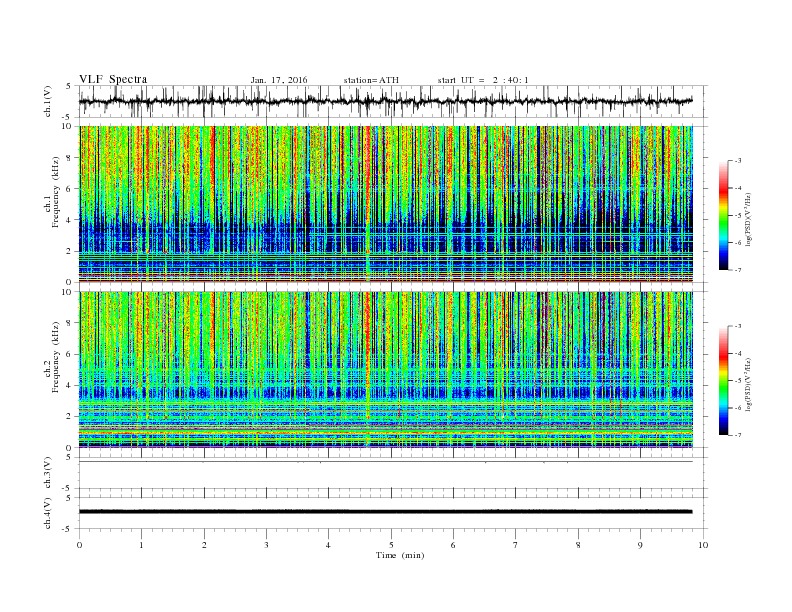Image resolution: width=792 pixels, height=612 pixels.
Task: Click the ch.1 spectrogram color scale bar
Action: coord(723,216)
